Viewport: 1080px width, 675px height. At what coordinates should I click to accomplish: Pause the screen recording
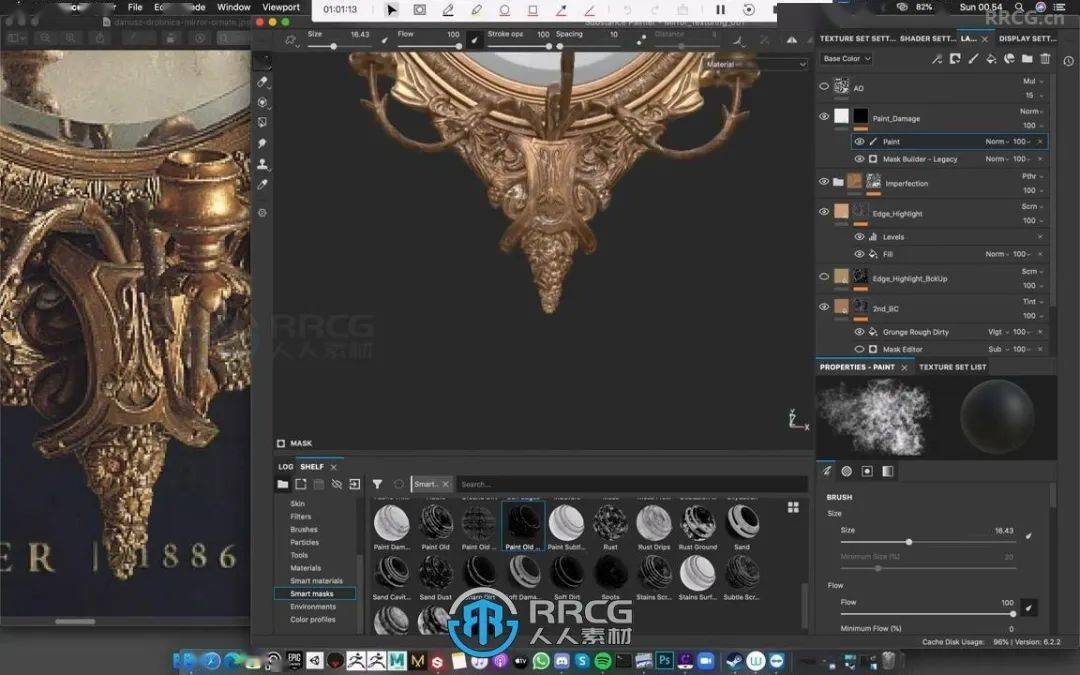[720, 10]
